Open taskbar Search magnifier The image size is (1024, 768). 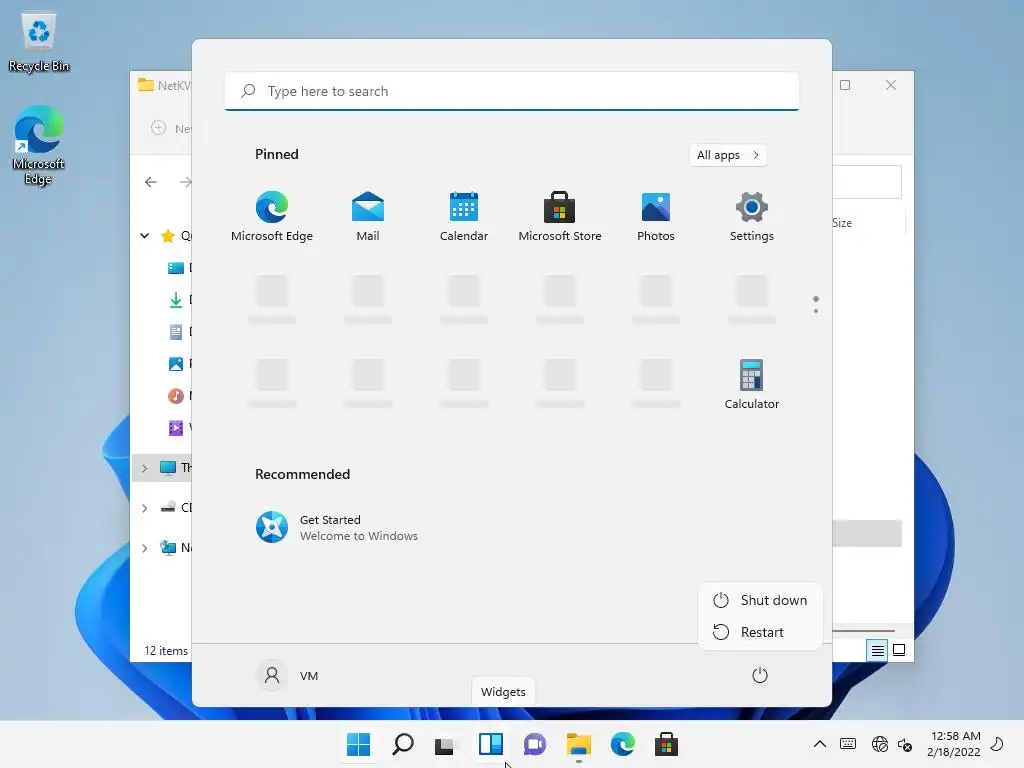[403, 744]
